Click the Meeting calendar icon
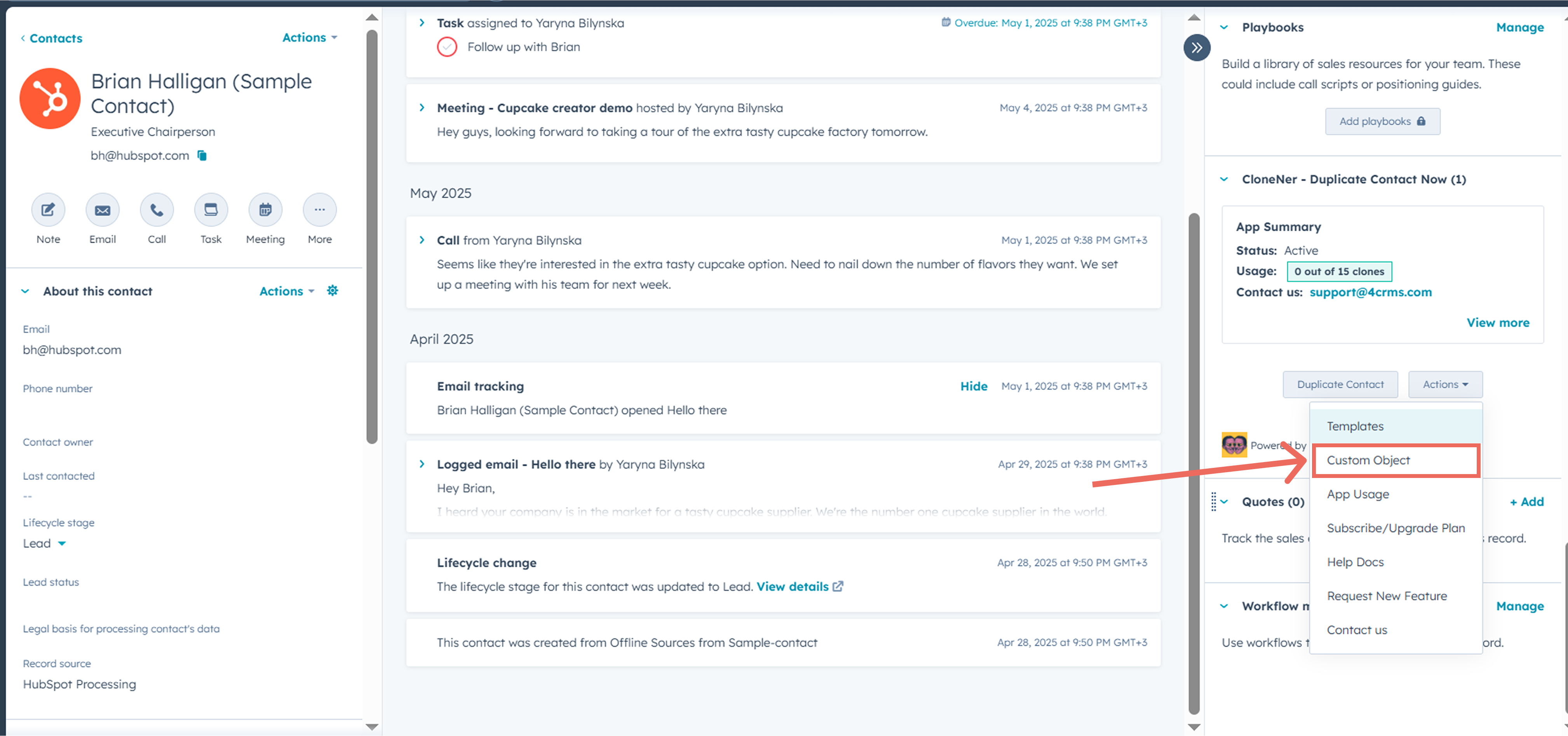 (x=265, y=210)
